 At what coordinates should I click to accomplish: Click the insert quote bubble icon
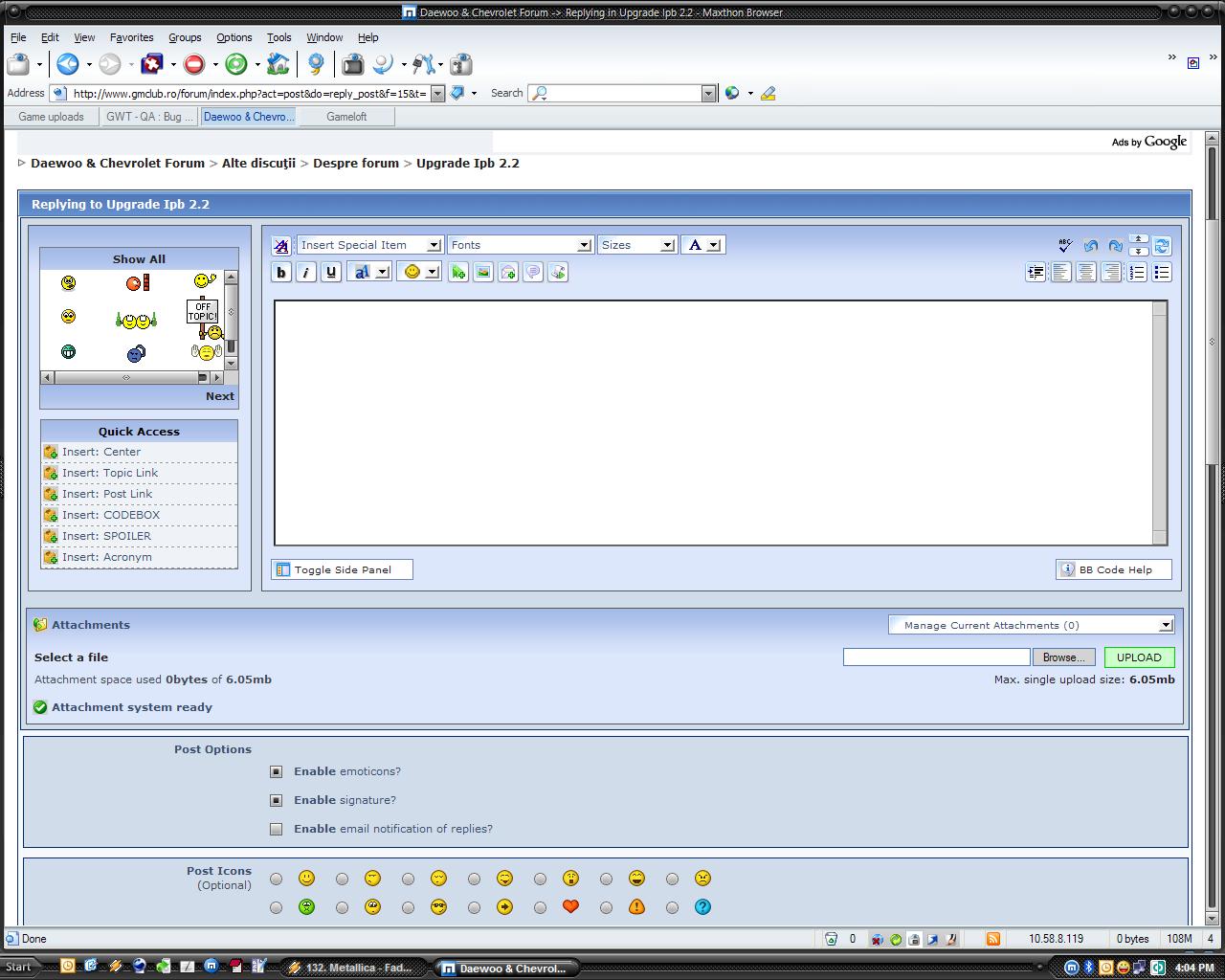click(x=533, y=273)
